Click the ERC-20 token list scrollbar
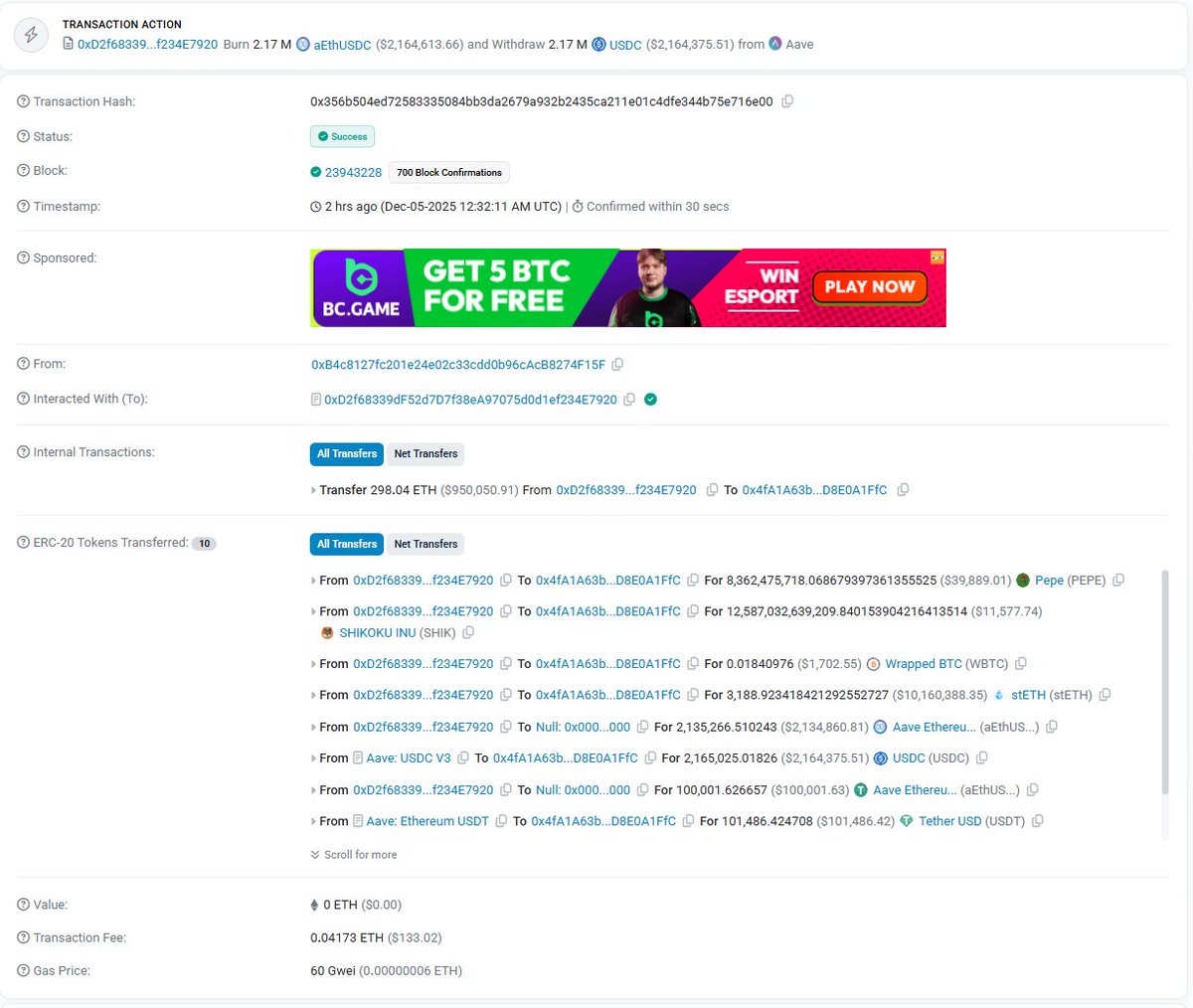1193x1008 pixels. 1165,683
